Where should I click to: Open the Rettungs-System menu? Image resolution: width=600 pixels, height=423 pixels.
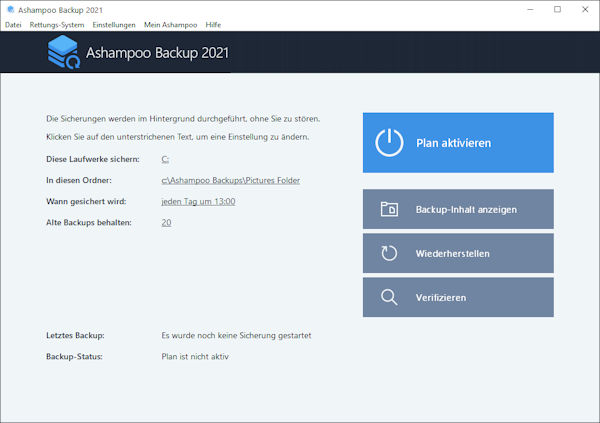point(57,25)
